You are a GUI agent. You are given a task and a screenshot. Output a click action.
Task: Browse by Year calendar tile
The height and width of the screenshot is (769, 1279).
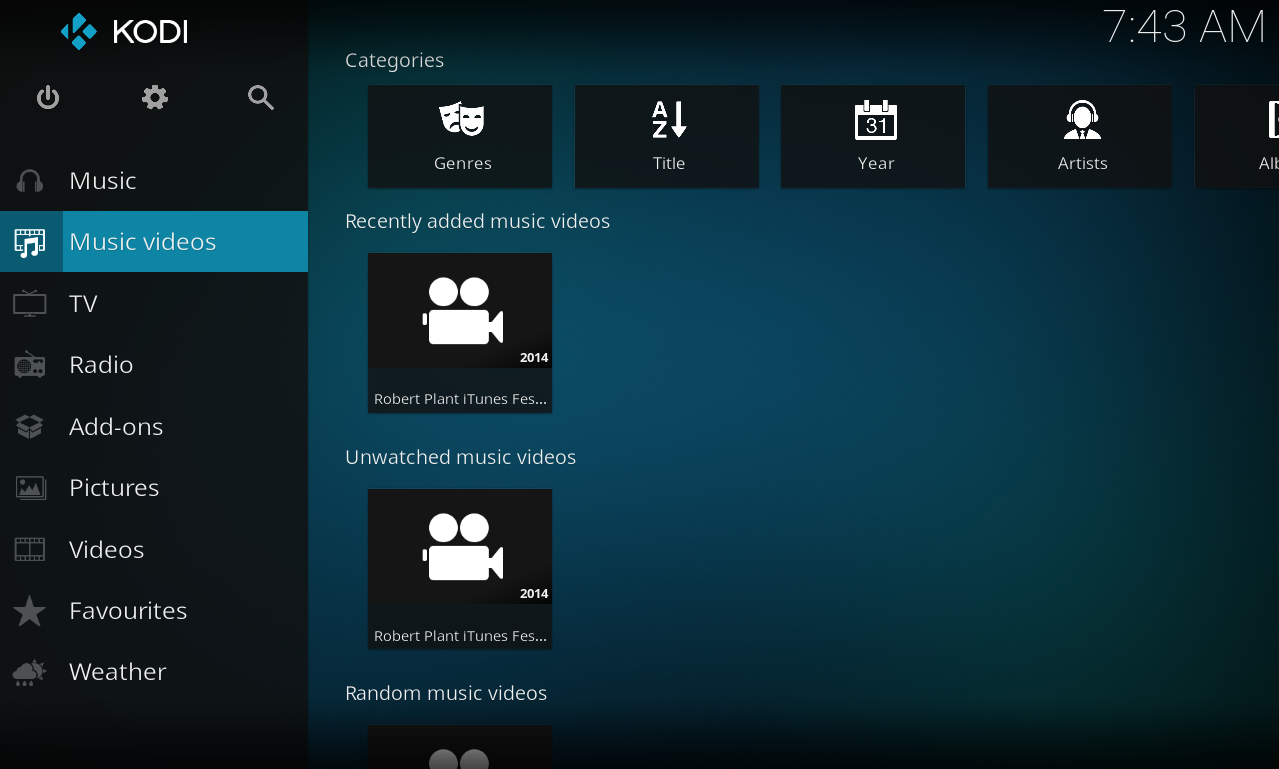pos(873,136)
